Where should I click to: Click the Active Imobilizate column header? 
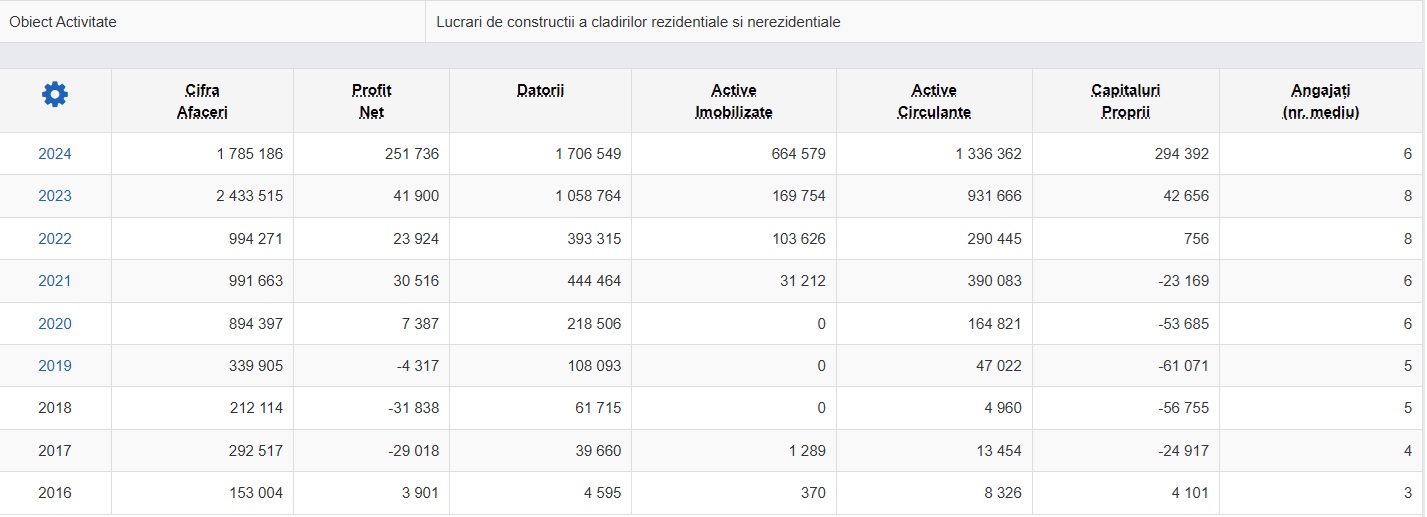[x=733, y=101]
